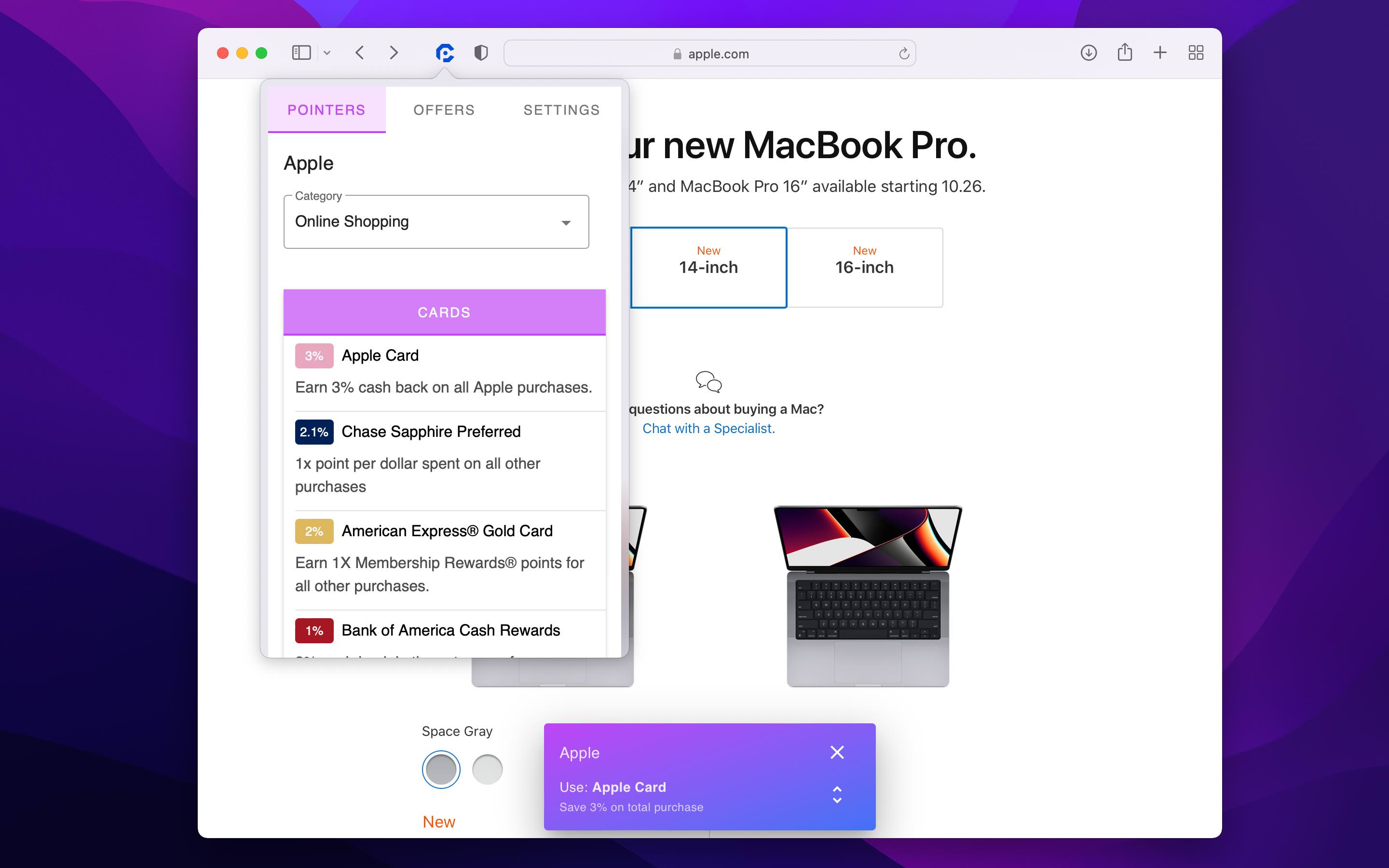Open the downloads icon in toolbar
The height and width of the screenshot is (868, 1389).
pos(1088,54)
